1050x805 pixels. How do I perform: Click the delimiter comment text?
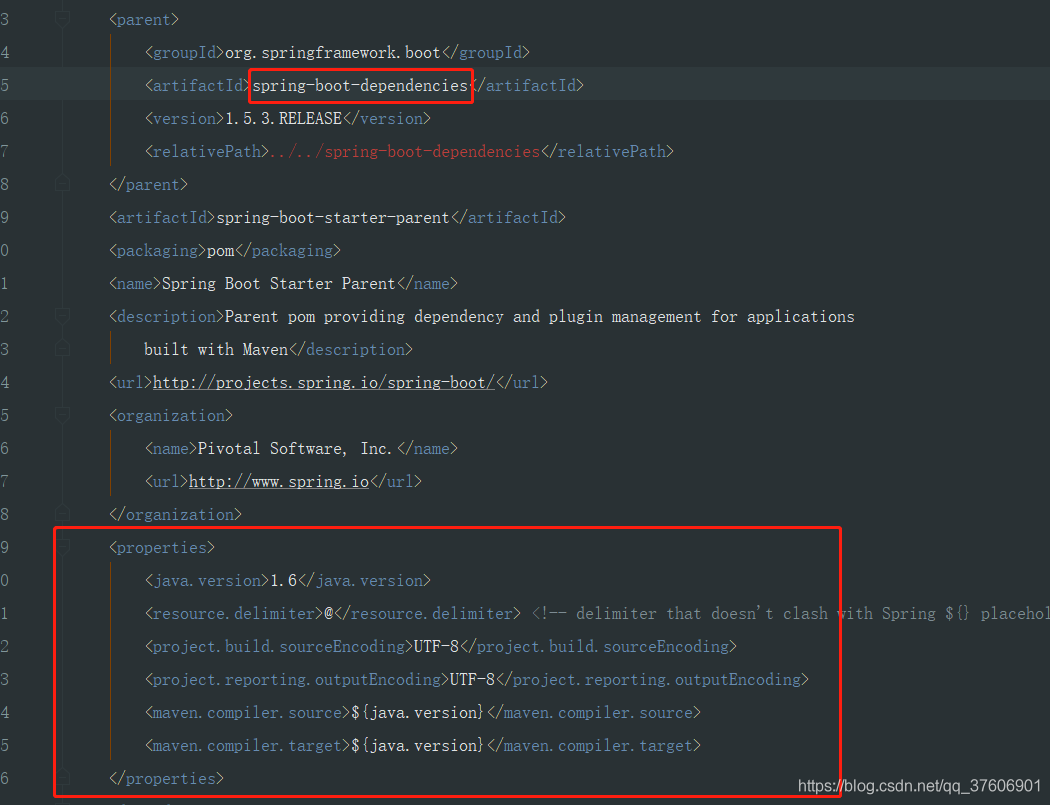(790, 613)
